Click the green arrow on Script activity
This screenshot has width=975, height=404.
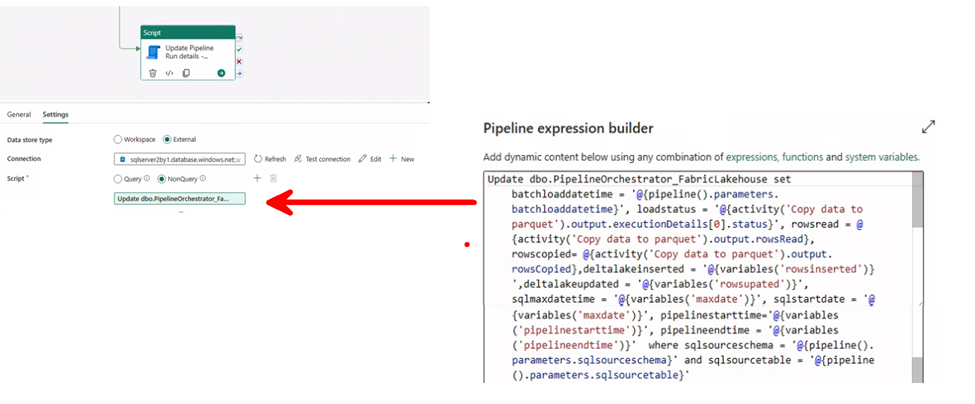(x=221, y=72)
